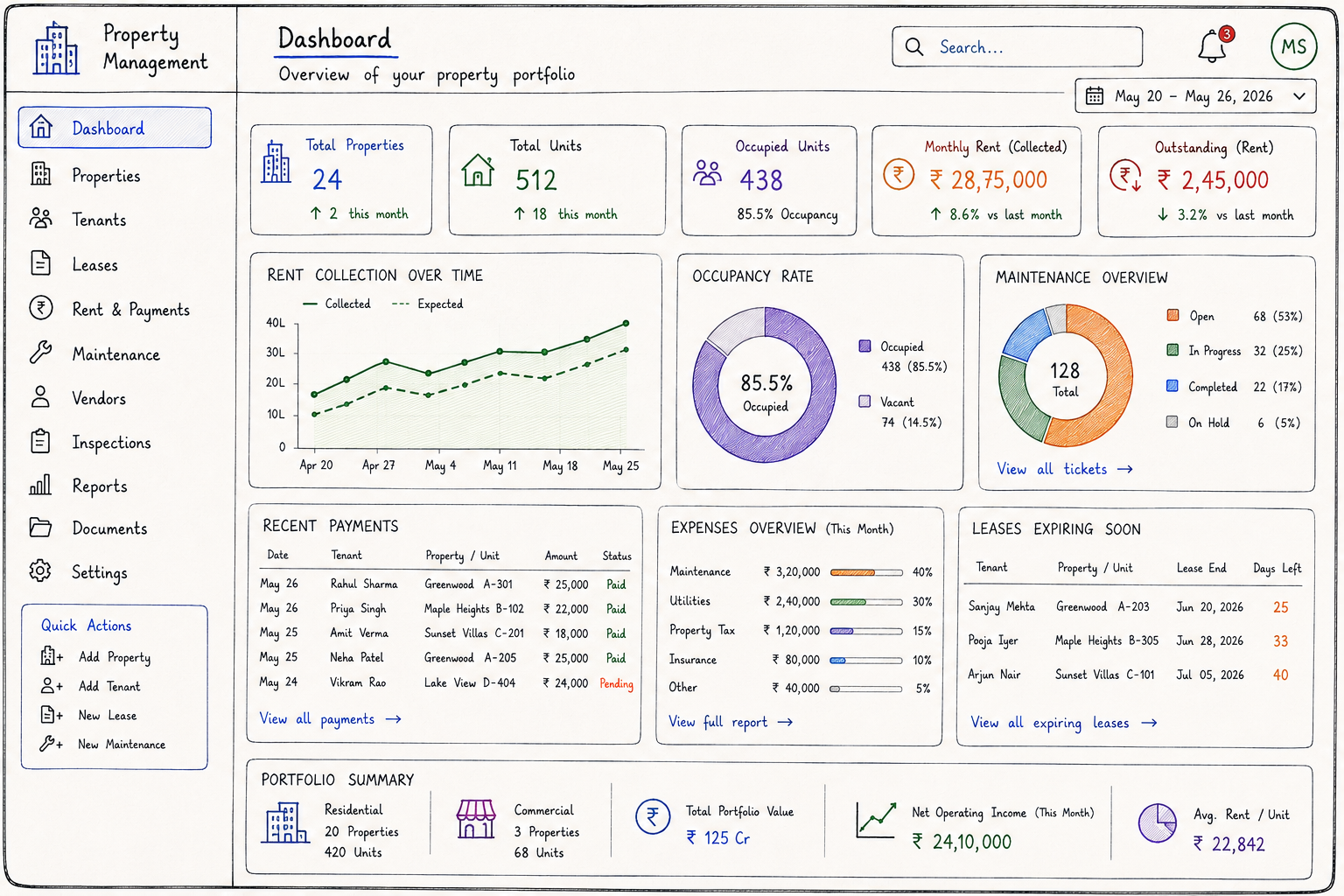Click the Property Management building logo
This screenshot has width=1344, height=896.
click(x=56, y=48)
